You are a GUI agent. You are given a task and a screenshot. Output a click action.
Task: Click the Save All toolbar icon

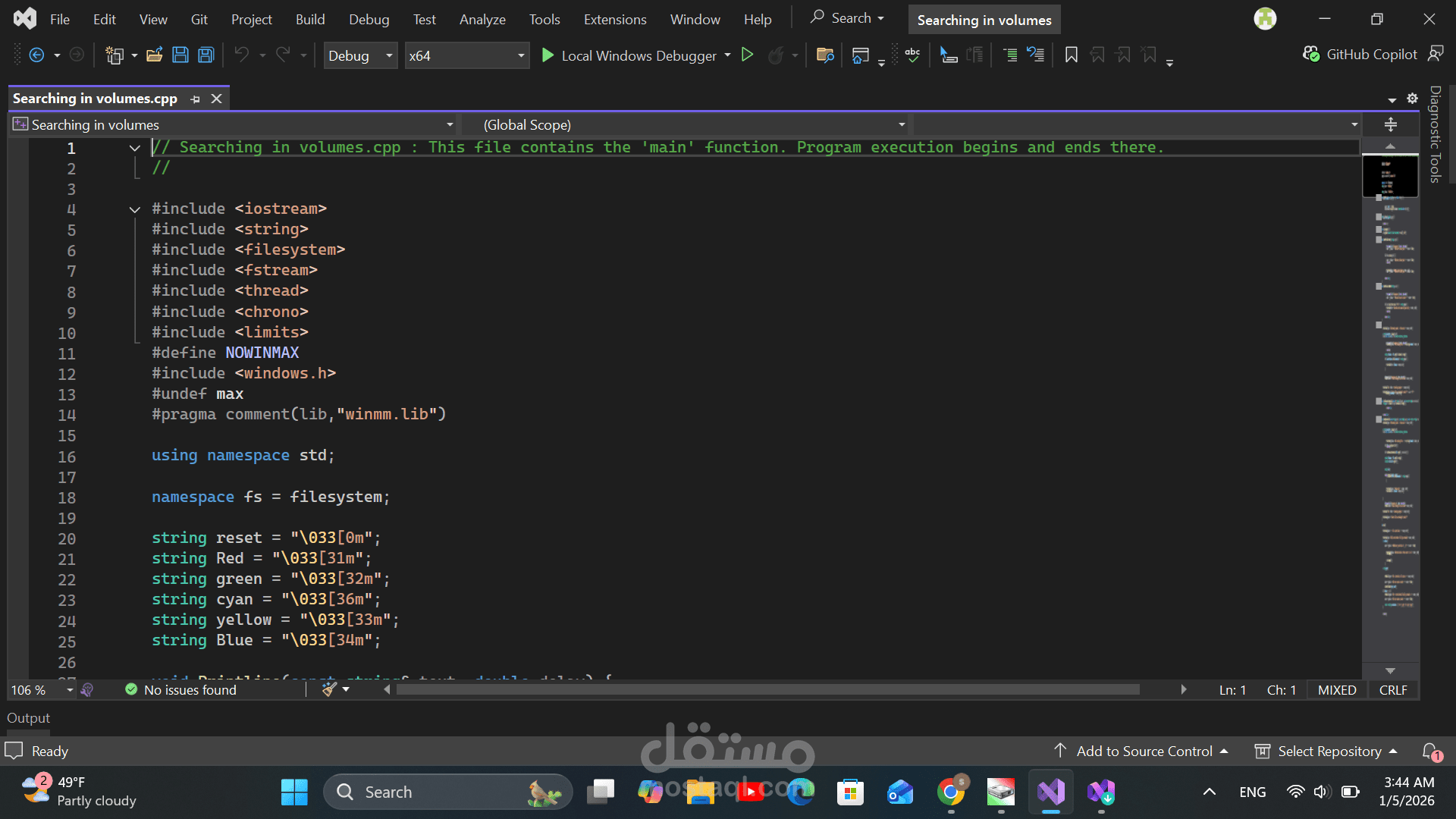click(x=206, y=55)
